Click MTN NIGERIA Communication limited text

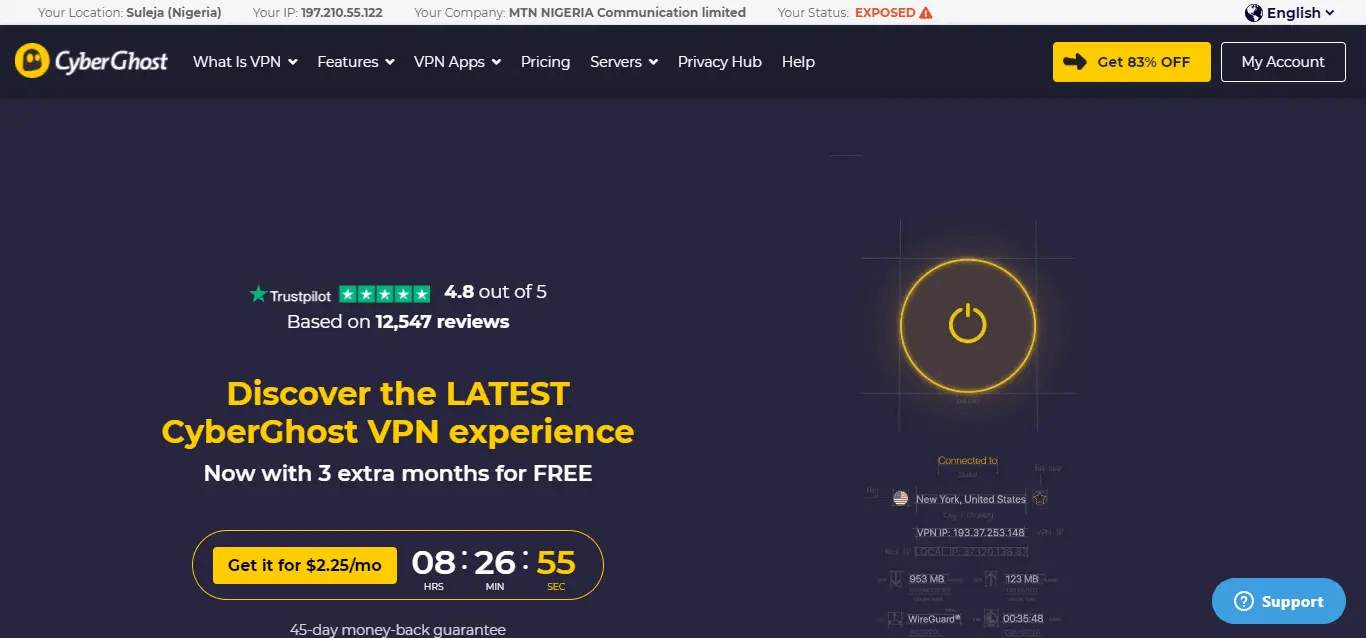(x=627, y=13)
